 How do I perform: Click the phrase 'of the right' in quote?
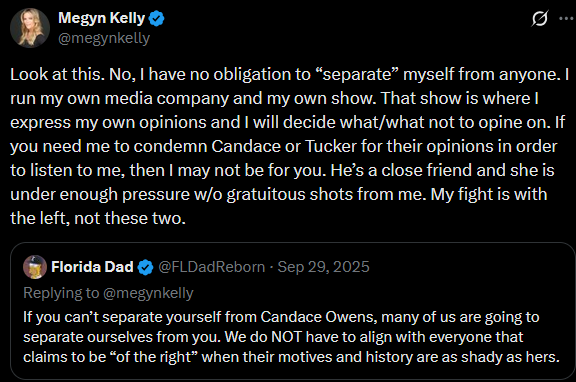[x=154, y=357]
